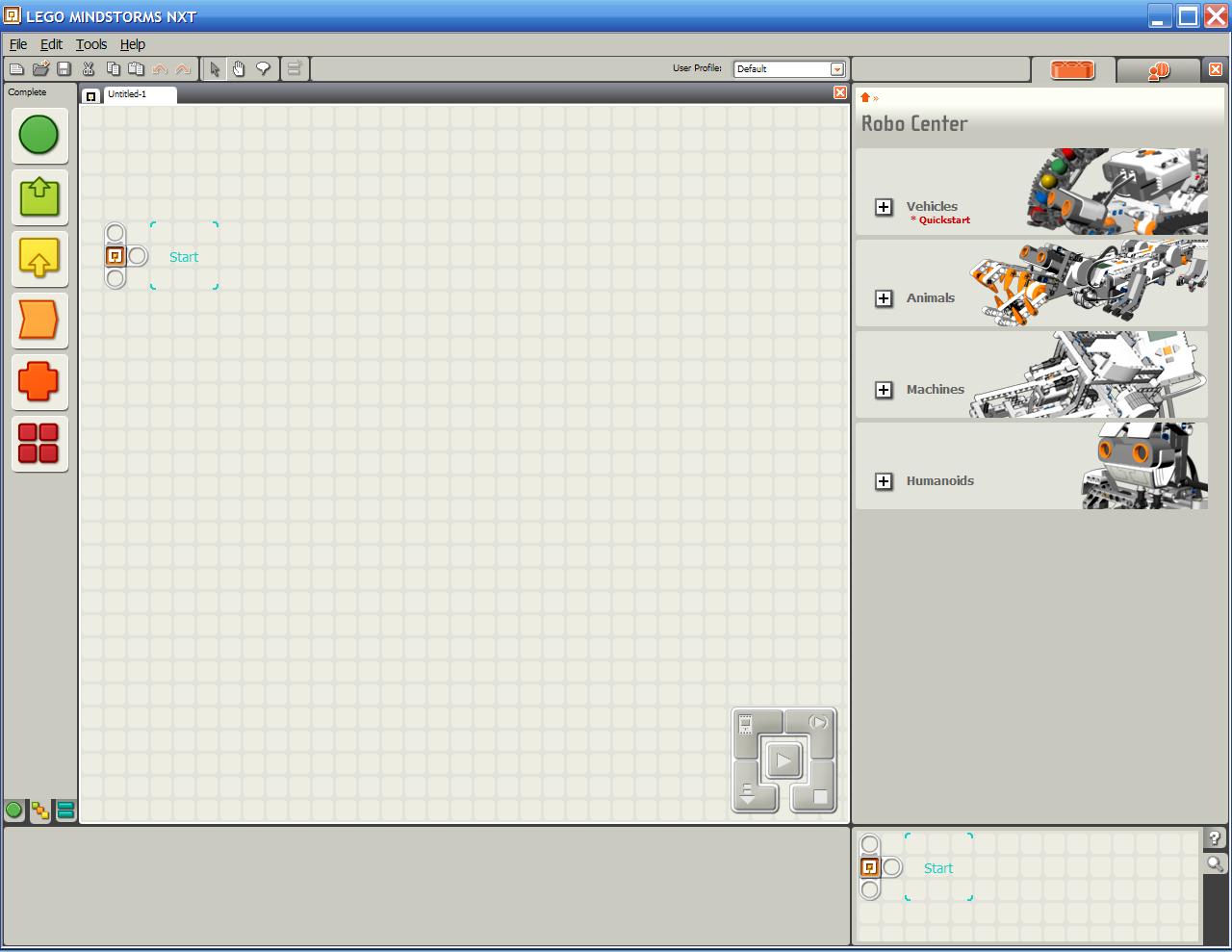Screen dimensions: 1232x952
Task: Run the program with the center play button
Action: point(783,761)
